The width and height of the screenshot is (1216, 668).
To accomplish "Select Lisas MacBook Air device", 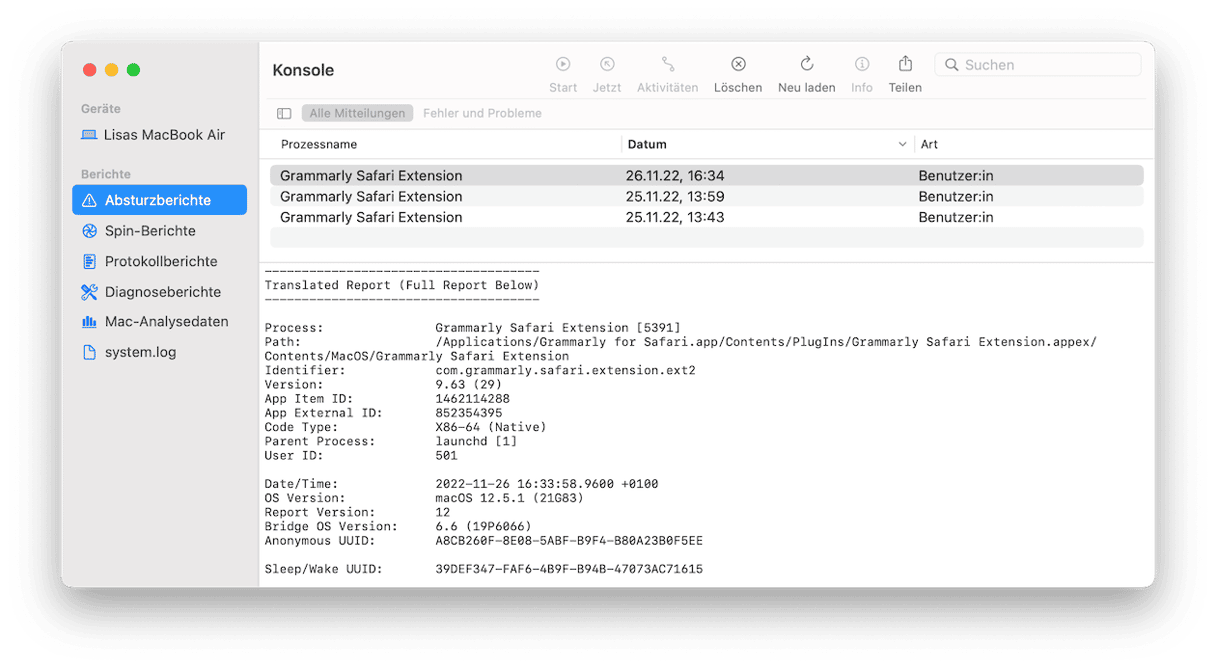I will point(159,135).
